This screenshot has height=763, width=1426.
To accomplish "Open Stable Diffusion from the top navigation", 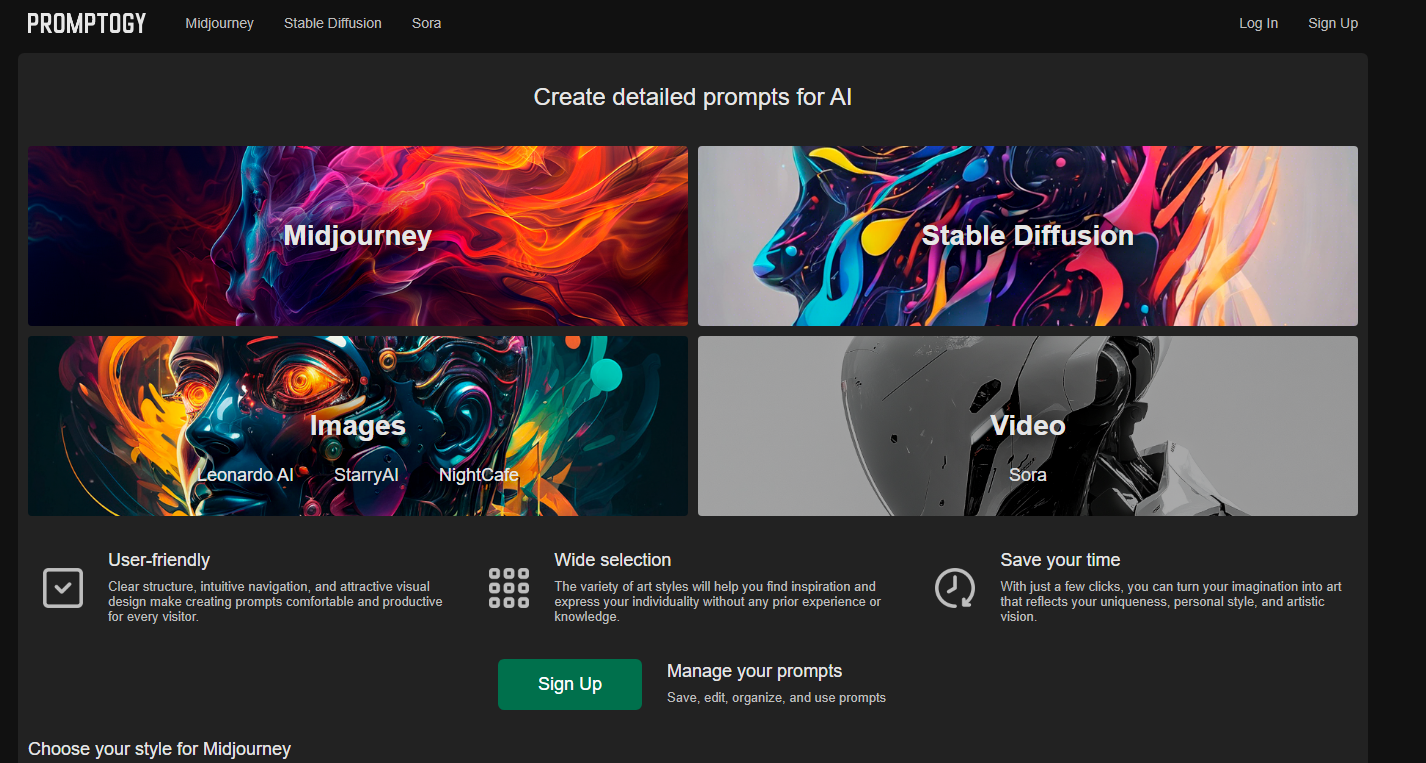I will pos(333,23).
